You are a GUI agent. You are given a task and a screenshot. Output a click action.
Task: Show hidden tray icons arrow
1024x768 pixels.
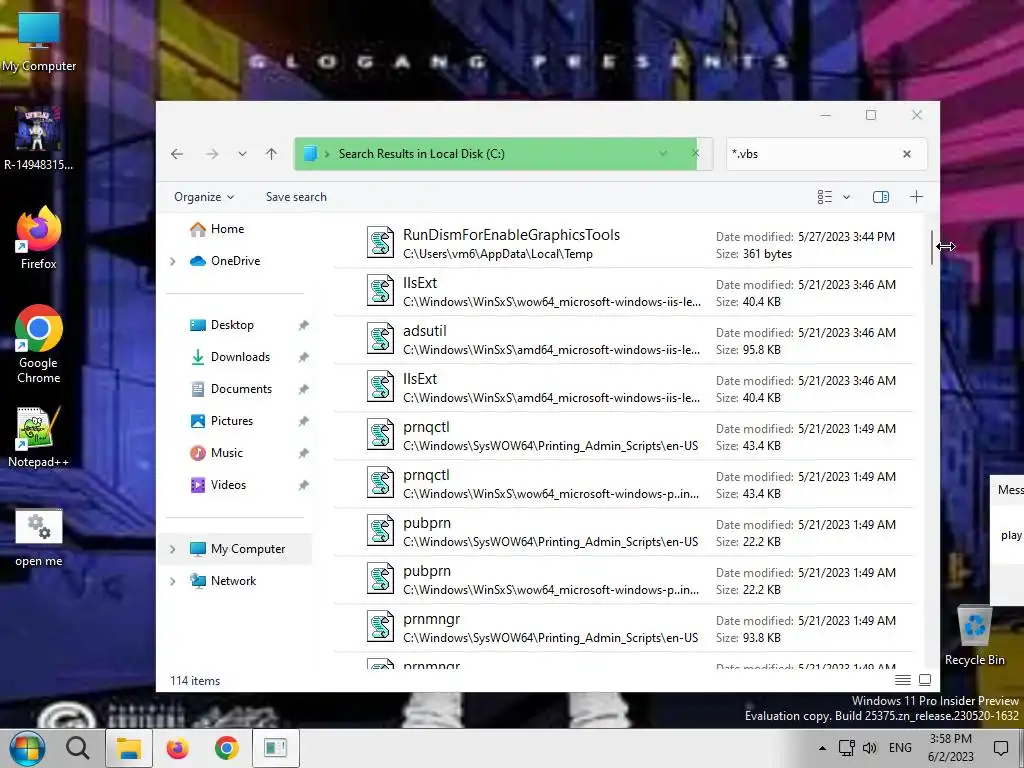pyautogui.click(x=822, y=748)
